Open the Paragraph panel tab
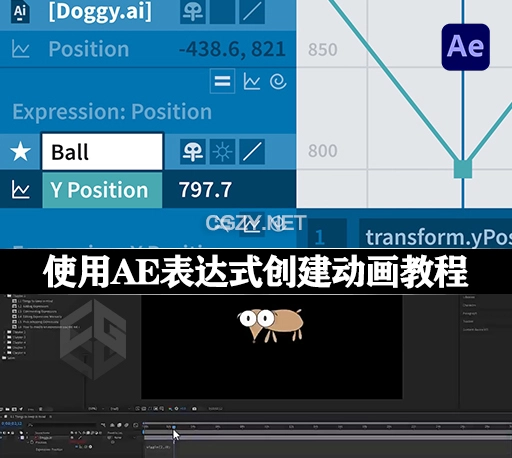 click(x=470, y=313)
